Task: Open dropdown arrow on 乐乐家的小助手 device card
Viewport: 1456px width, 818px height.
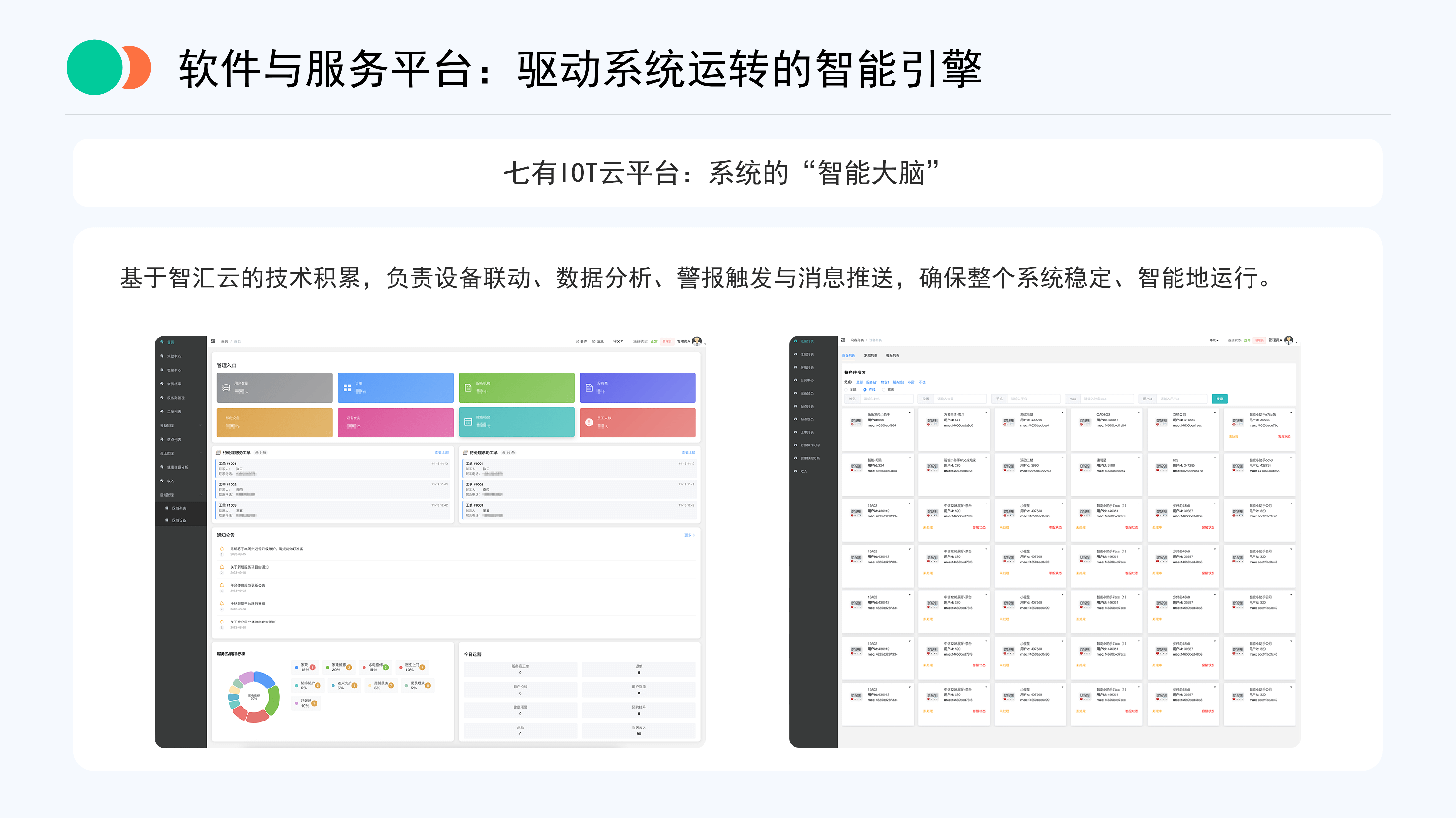Action: 910,412
